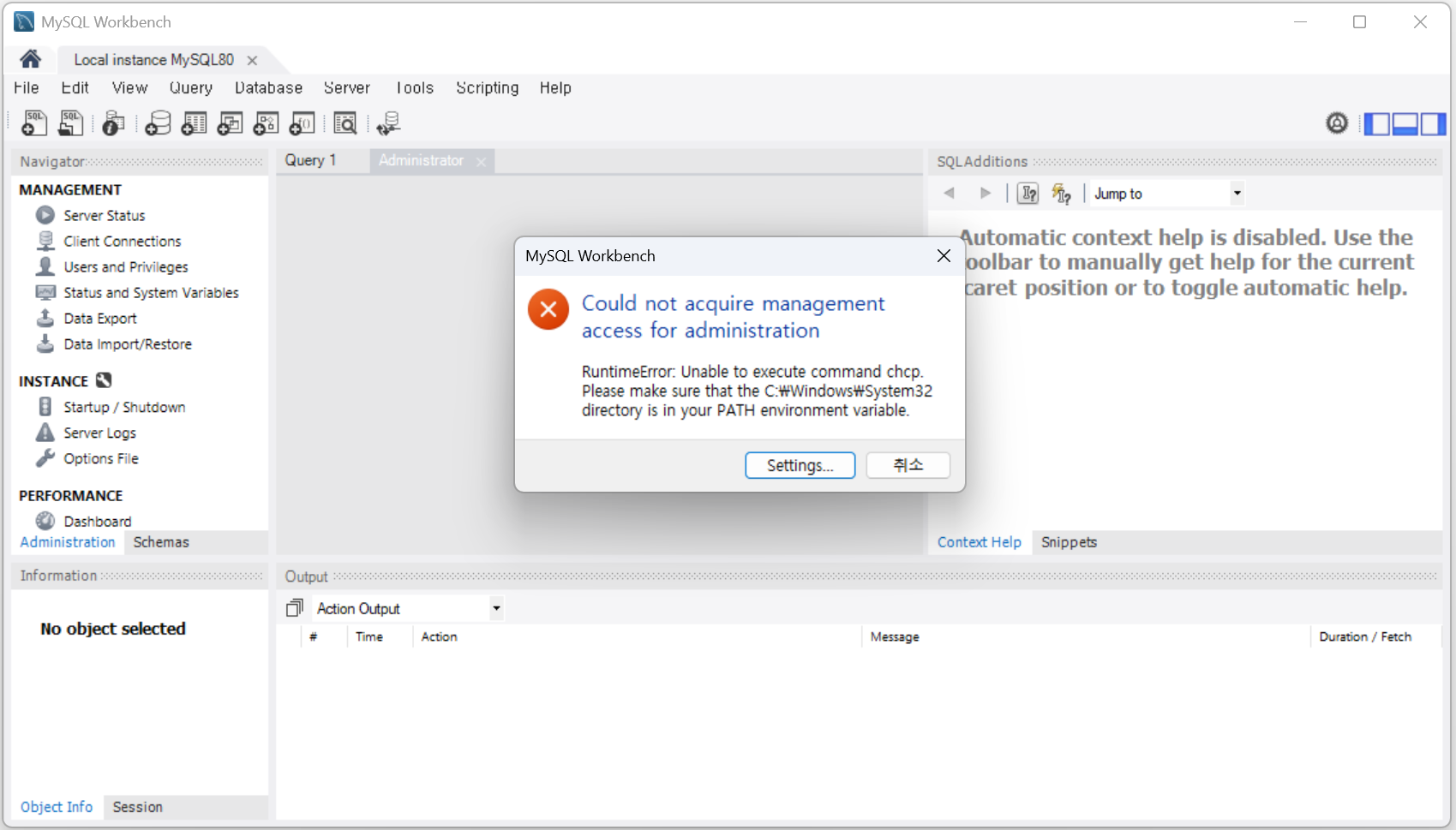1456x830 pixels.
Task: Create new table toolbar icon
Action: pyautogui.click(x=195, y=123)
